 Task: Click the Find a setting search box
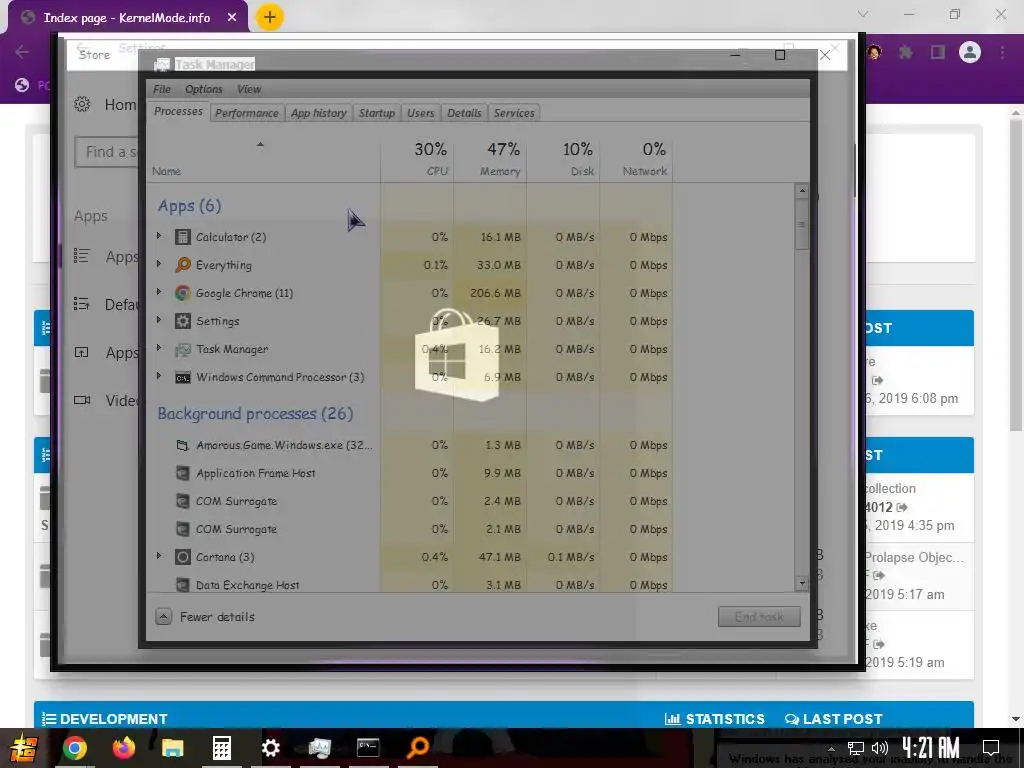(108, 152)
